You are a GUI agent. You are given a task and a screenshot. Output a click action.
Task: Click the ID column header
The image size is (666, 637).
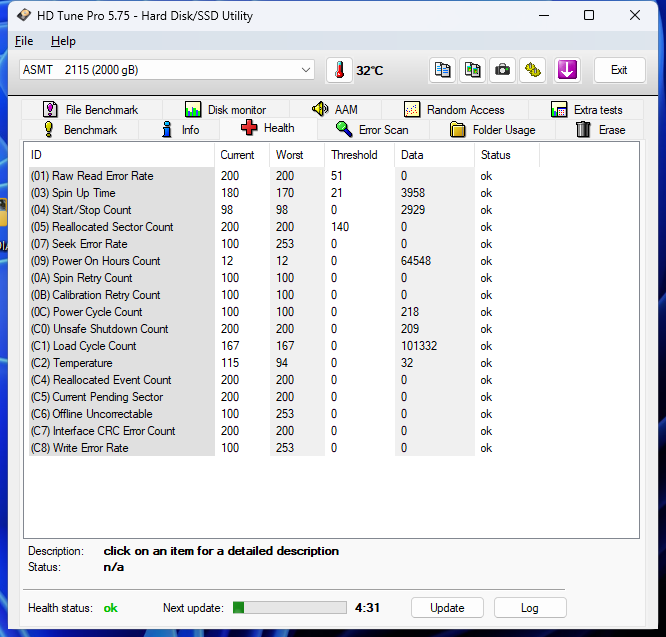click(x=121, y=155)
